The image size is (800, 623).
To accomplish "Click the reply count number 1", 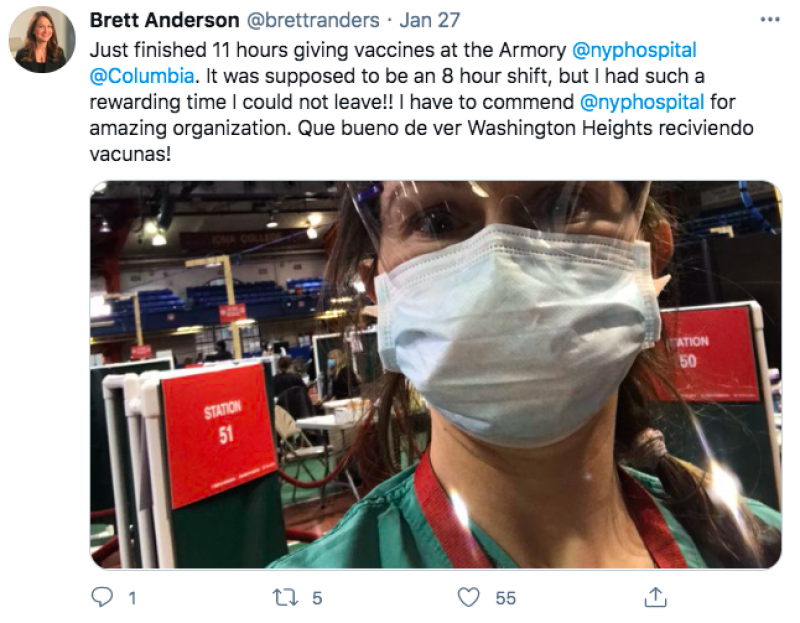I will coord(132,597).
